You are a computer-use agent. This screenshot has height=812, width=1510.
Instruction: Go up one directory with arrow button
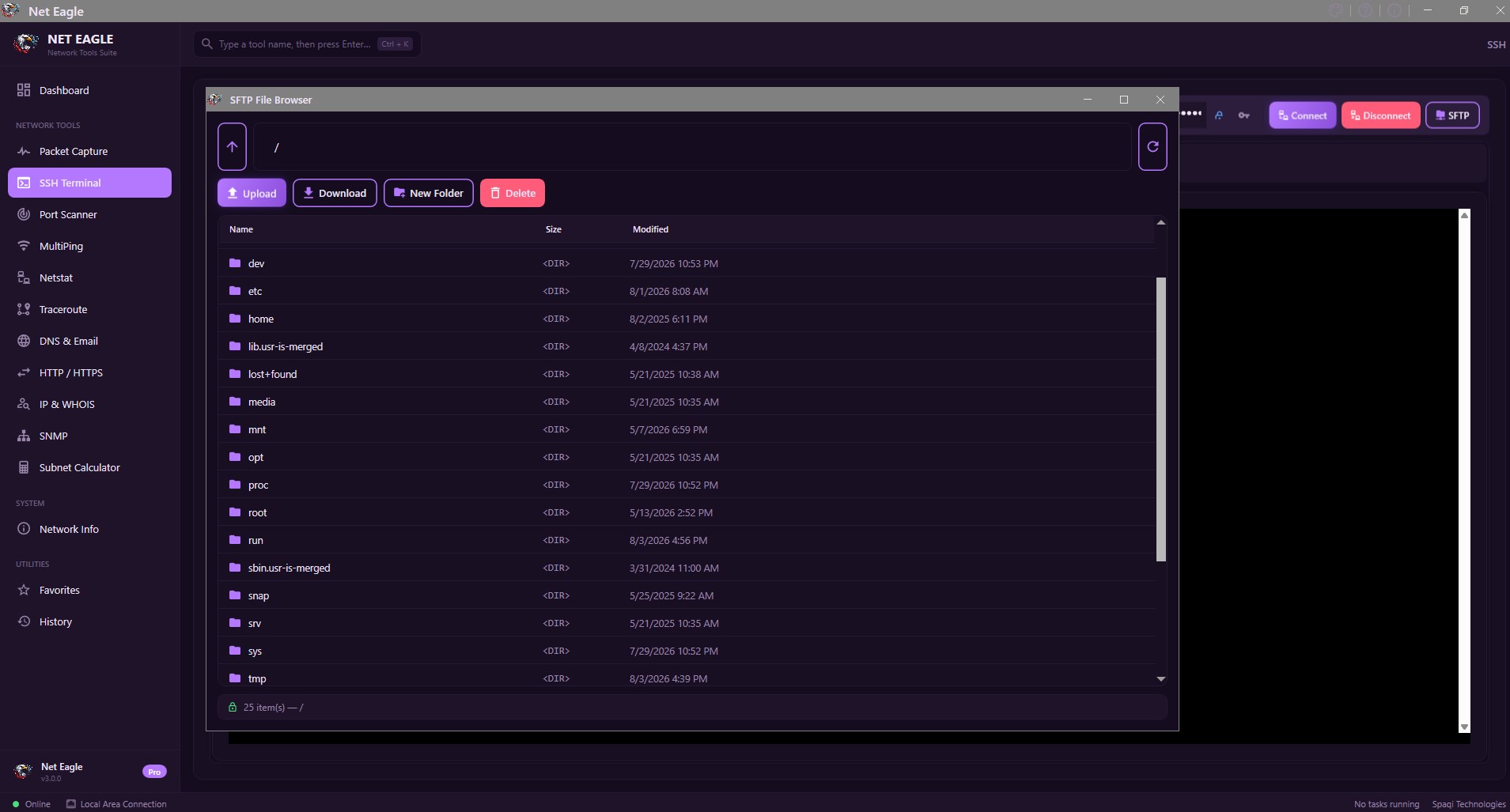point(232,146)
